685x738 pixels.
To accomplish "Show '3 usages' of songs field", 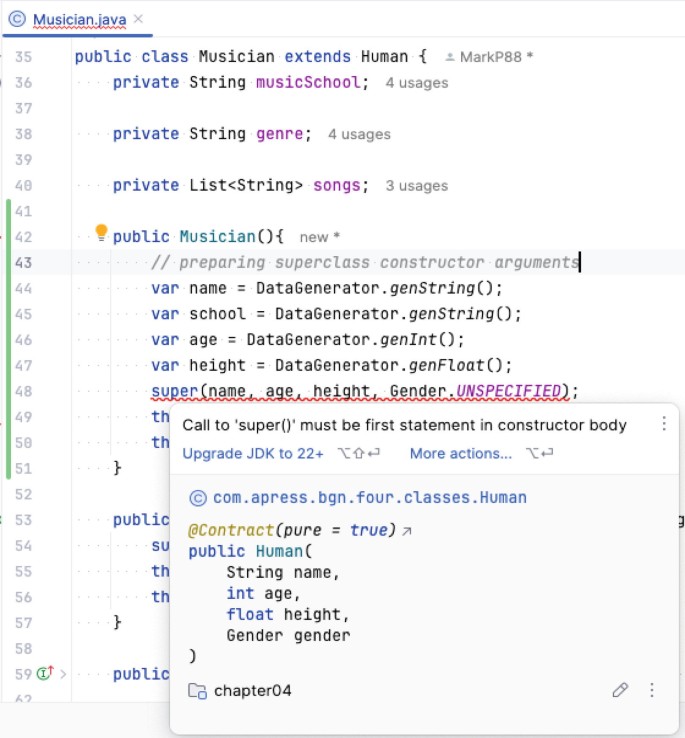I will (x=417, y=185).
